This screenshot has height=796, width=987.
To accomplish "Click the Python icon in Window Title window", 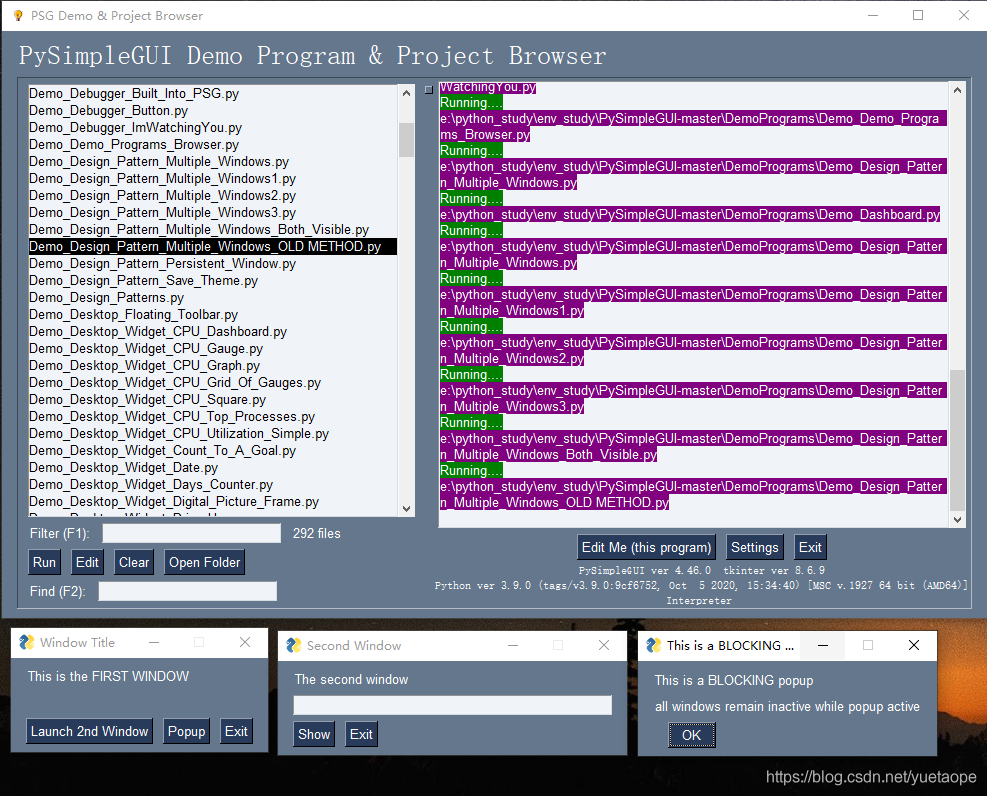I will point(26,642).
